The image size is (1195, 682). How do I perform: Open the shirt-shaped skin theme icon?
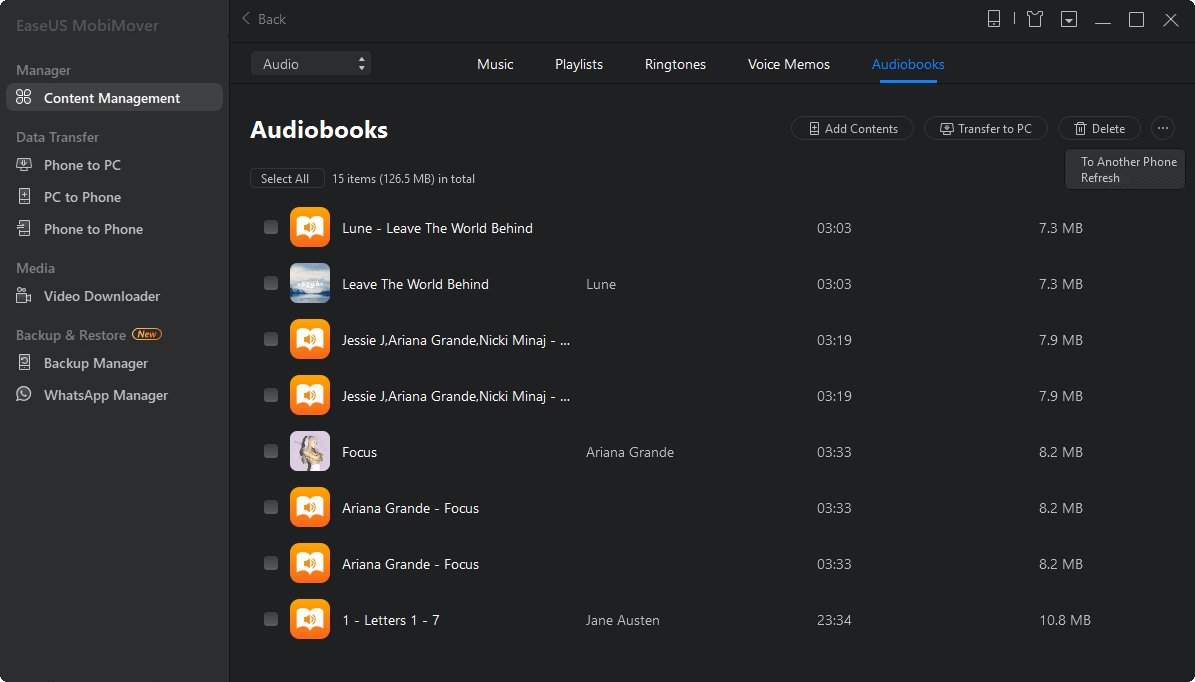tap(1034, 19)
